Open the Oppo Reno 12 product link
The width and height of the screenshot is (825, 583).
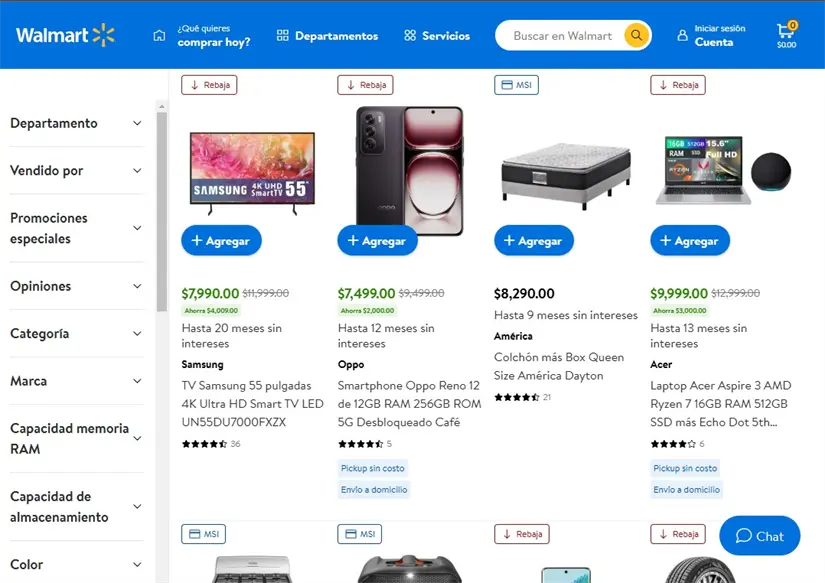[x=409, y=404]
